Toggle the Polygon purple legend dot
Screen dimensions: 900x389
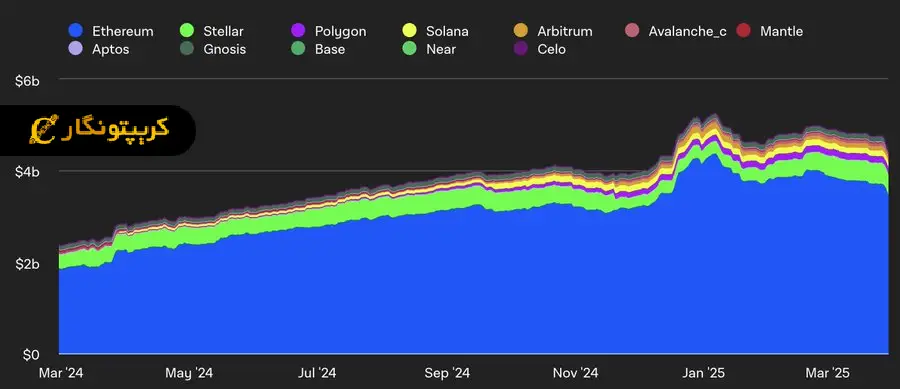point(298,31)
